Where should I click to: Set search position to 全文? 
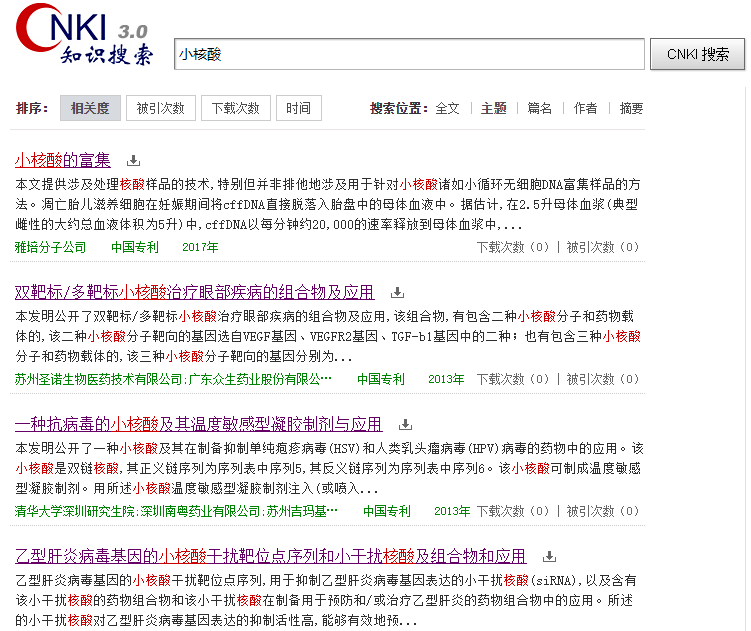[447, 109]
